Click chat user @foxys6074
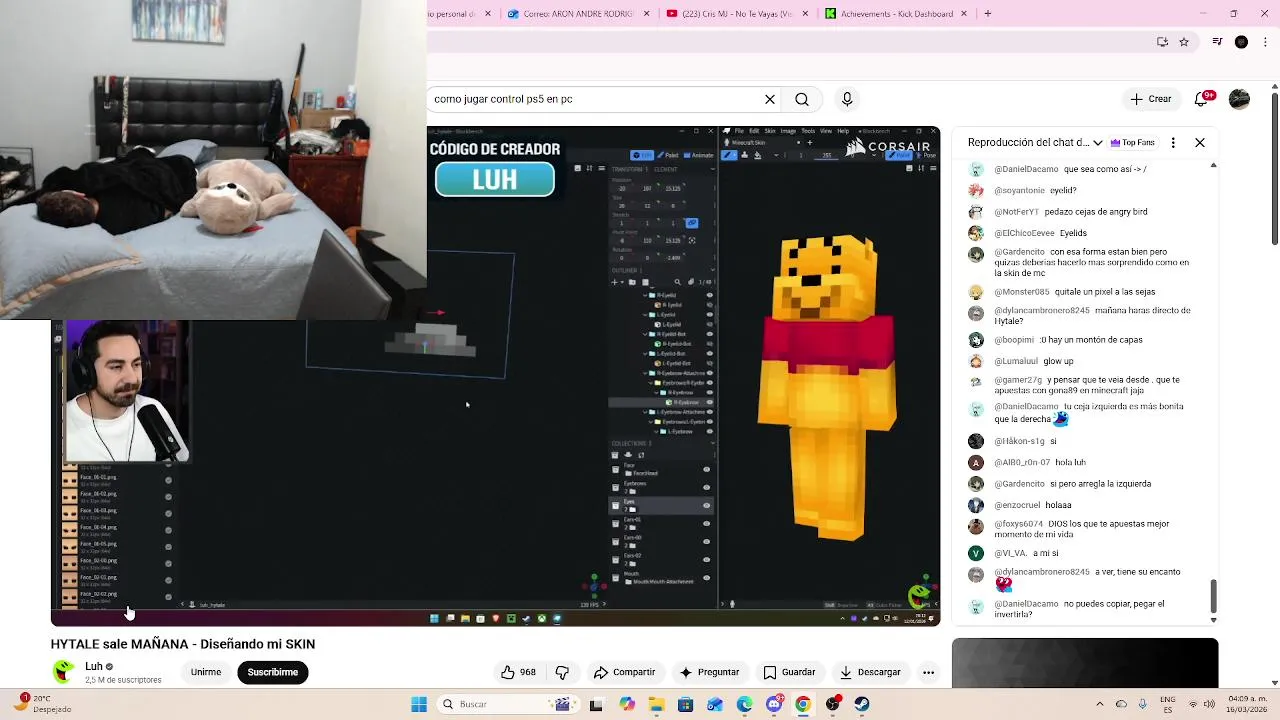This screenshot has height=720, width=1280. click(1020, 524)
